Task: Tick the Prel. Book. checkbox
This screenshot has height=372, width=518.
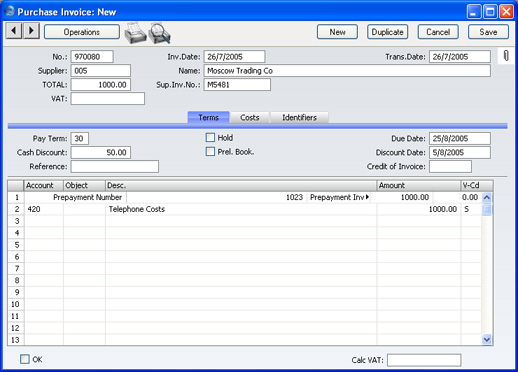Action: click(210, 152)
